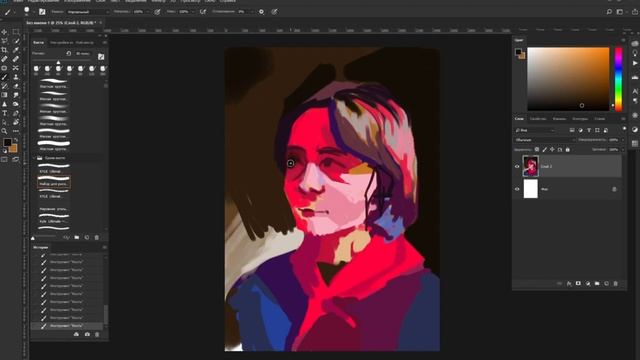Adjust the brush thumbnail size slider
The image size is (640, 360).
click(x=33, y=238)
